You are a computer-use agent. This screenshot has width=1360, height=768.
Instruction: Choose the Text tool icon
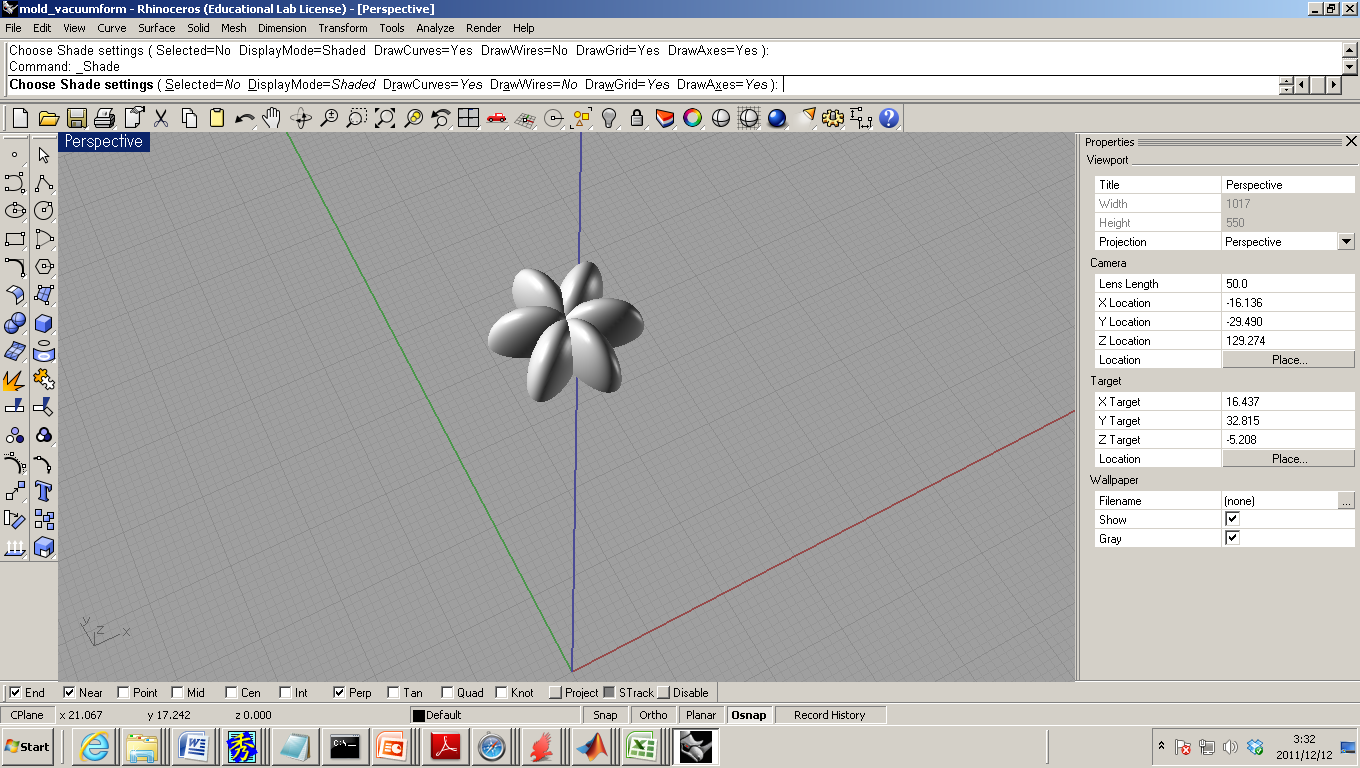click(43, 491)
